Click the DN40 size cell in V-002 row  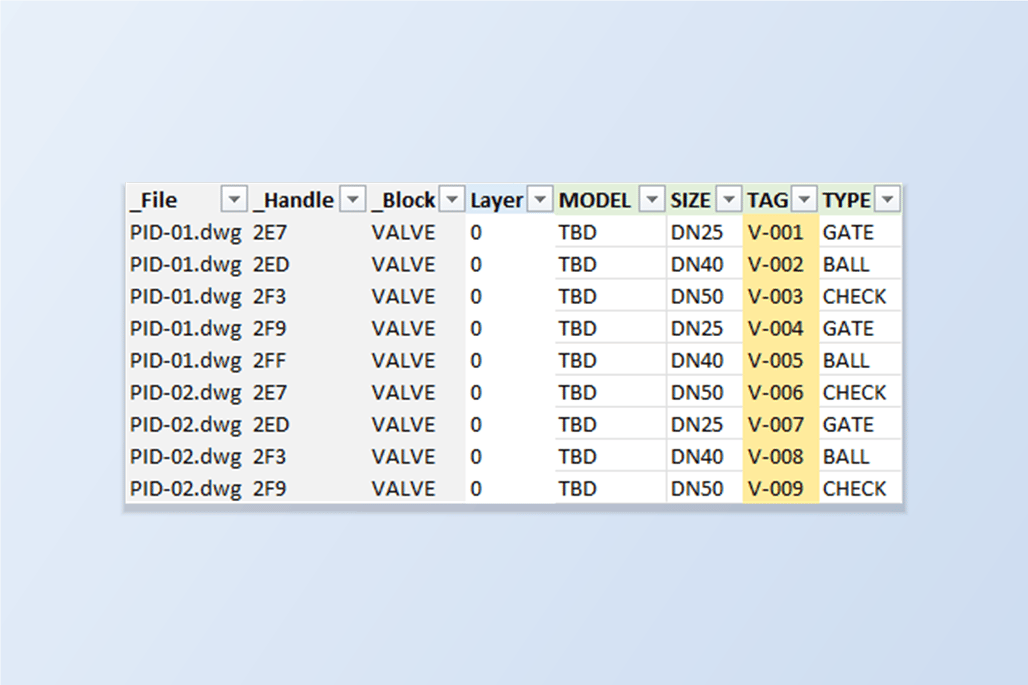coord(705,264)
